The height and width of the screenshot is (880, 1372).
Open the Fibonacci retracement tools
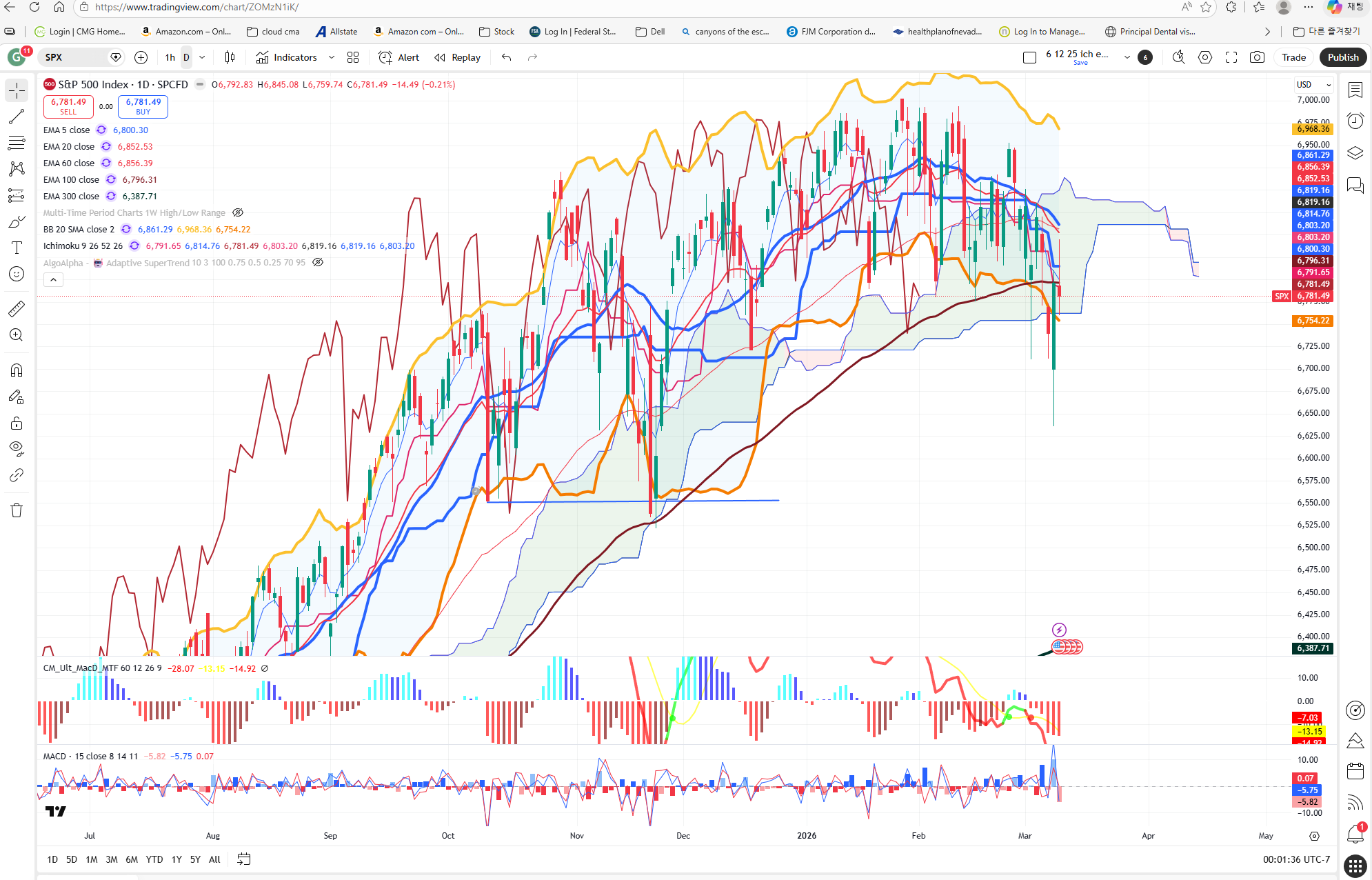[17, 143]
